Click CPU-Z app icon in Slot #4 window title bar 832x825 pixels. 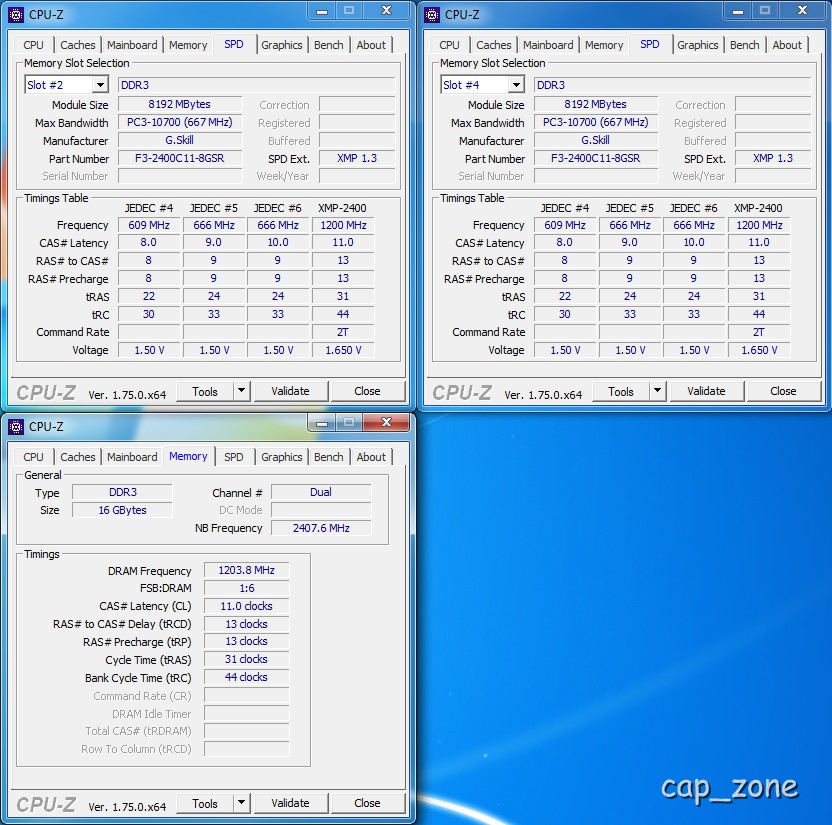coord(432,15)
